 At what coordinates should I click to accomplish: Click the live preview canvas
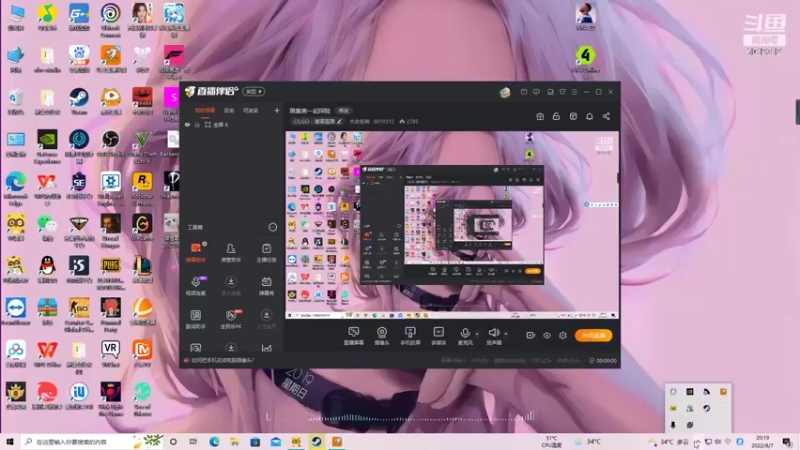[452, 225]
